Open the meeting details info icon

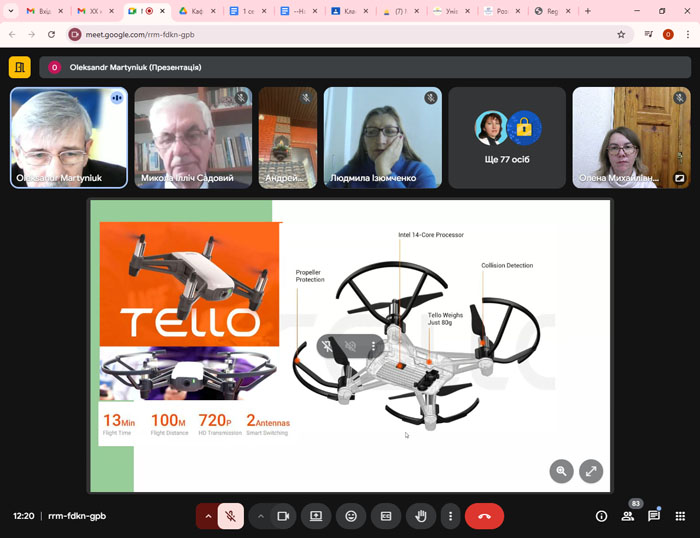pyautogui.click(x=601, y=516)
